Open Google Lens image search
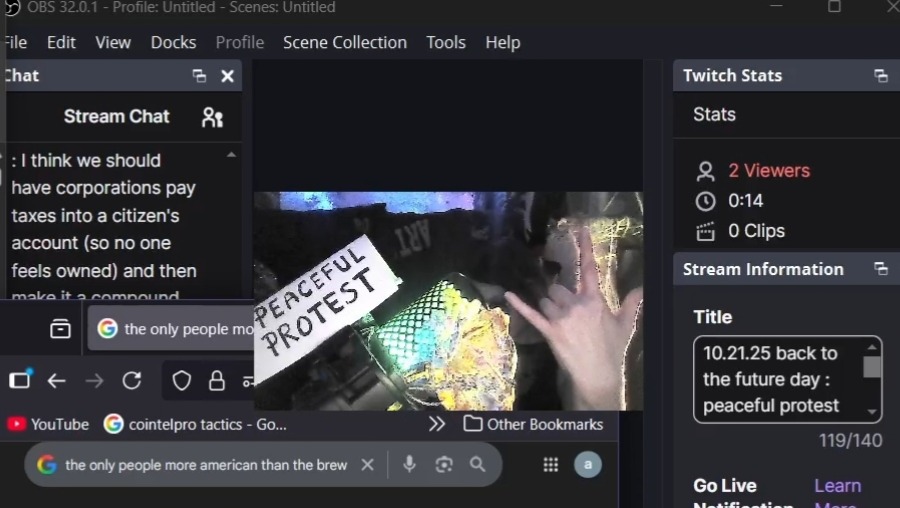 click(x=444, y=464)
